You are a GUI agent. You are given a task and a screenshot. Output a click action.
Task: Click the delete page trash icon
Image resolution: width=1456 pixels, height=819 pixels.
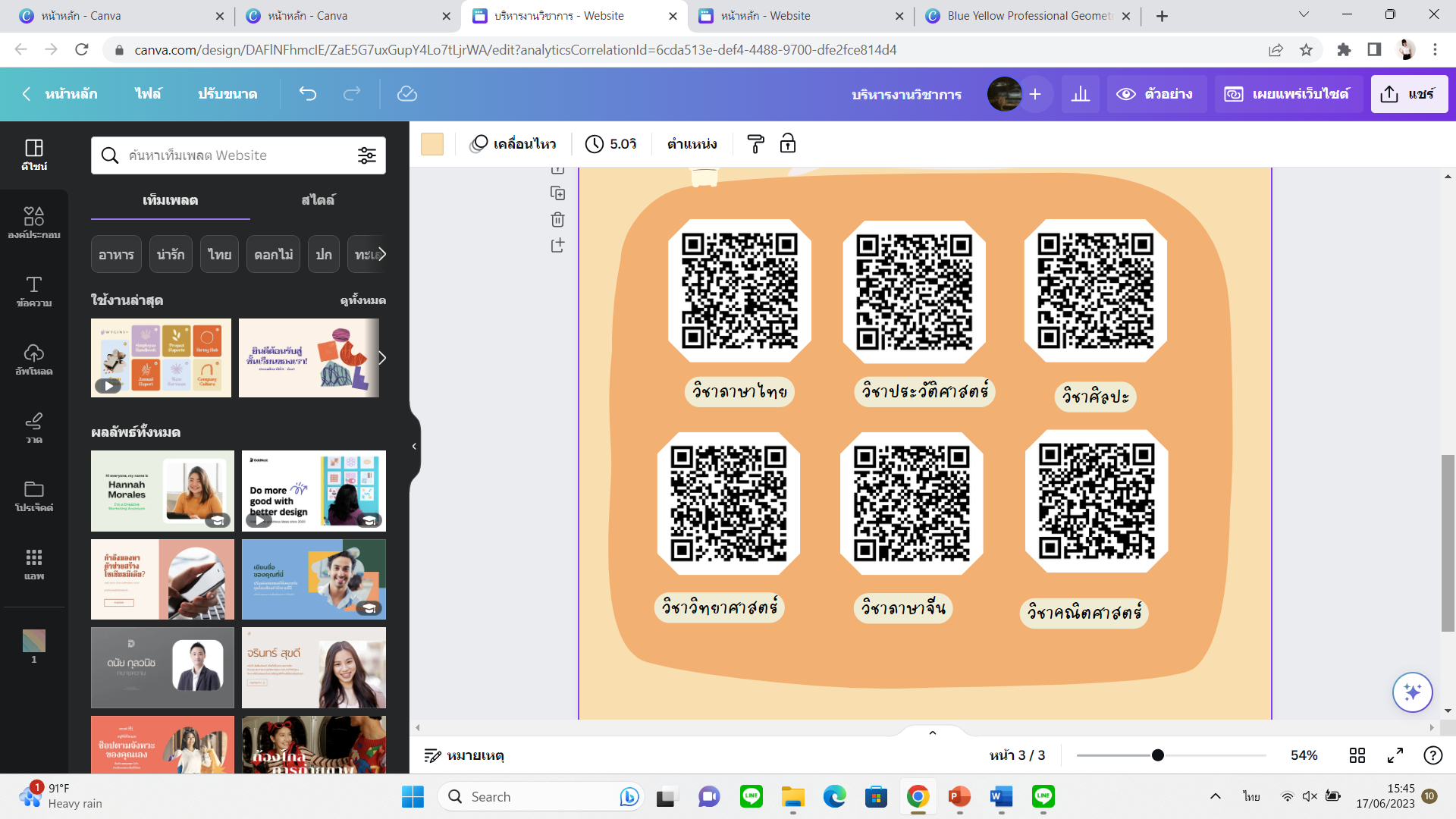(557, 220)
